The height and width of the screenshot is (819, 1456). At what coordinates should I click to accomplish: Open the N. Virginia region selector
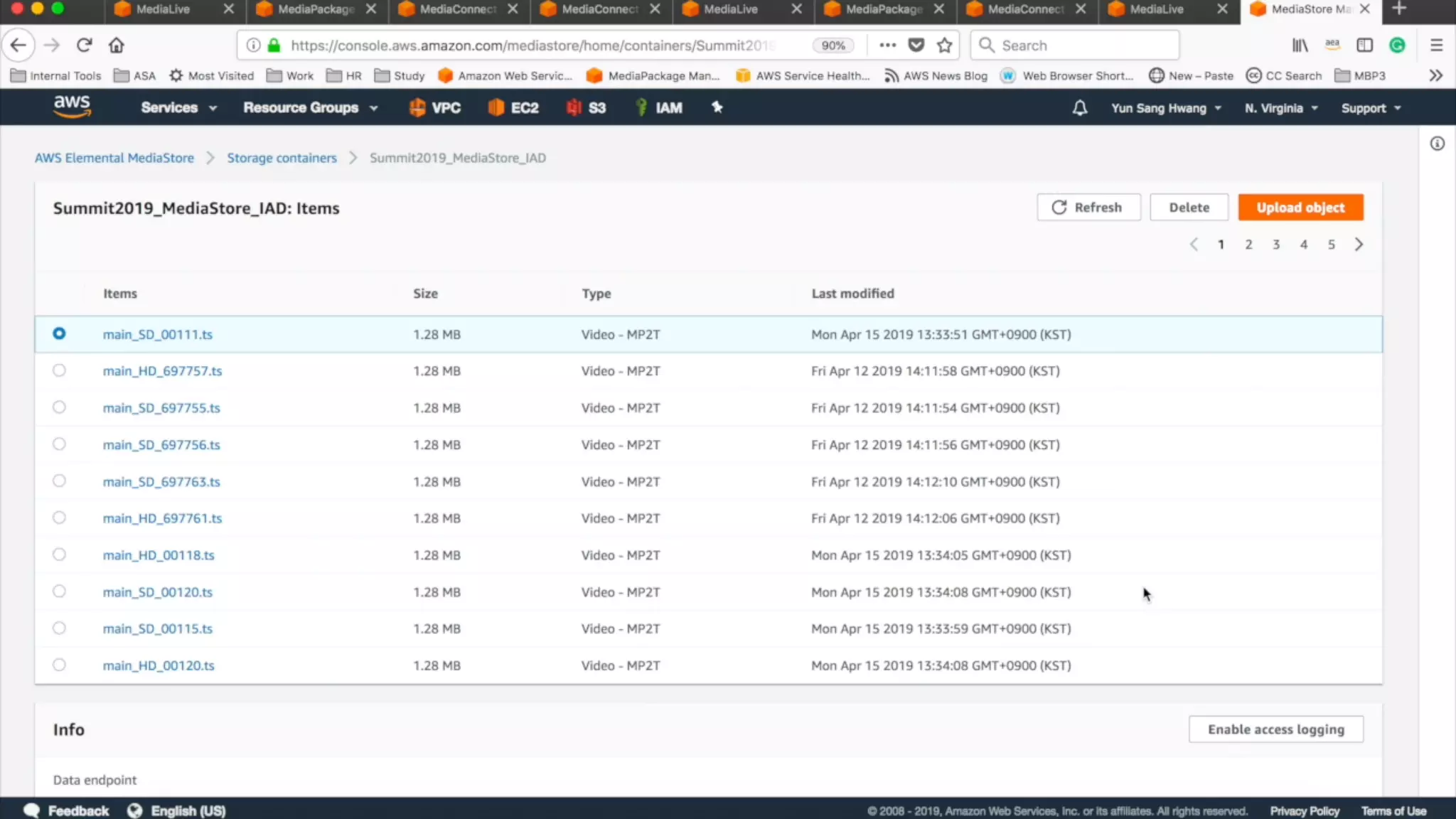coord(1281,108)
